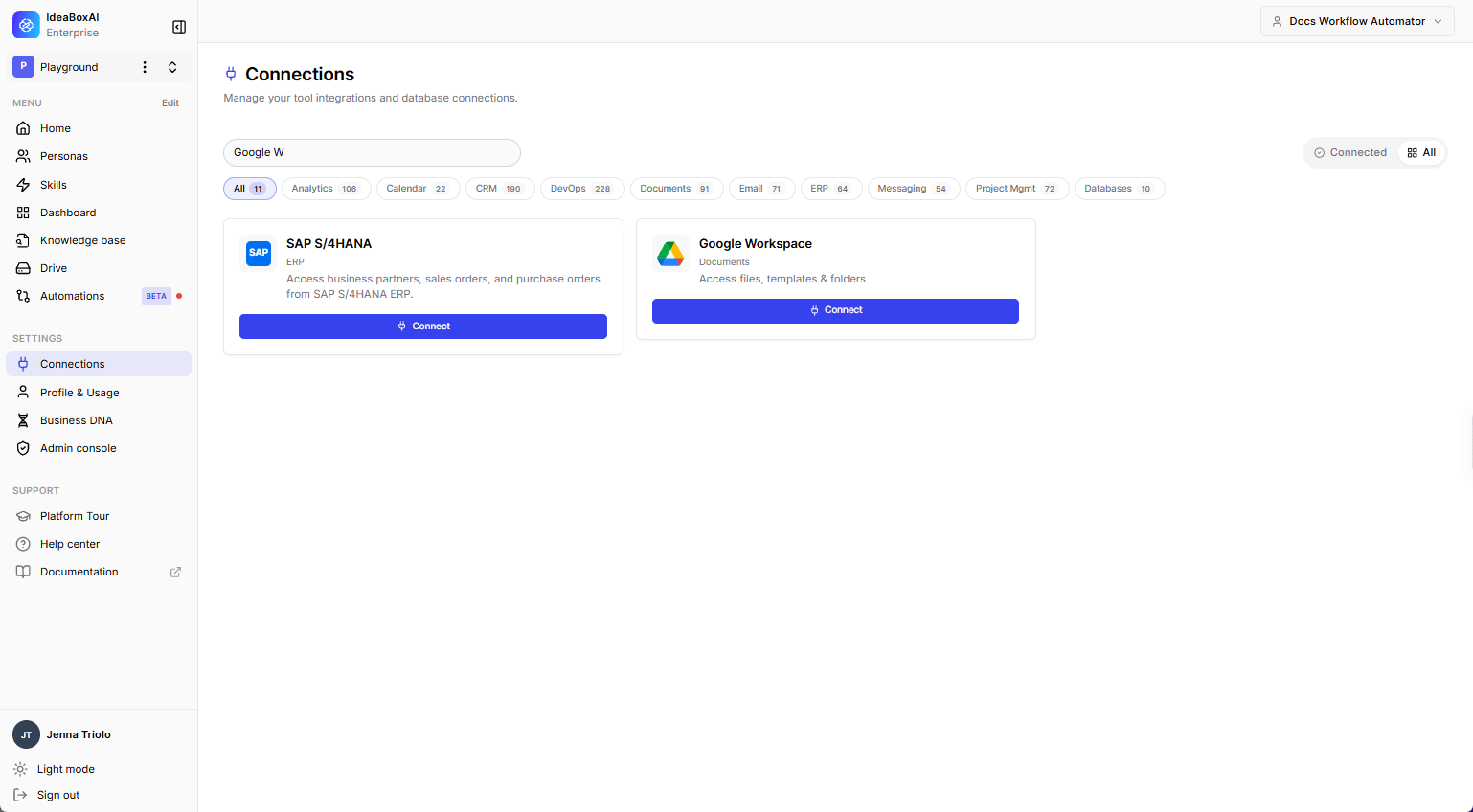The image size is (1473, 812).
Task: Click the Platform Tour graduation icon
Action: (23, 516)
